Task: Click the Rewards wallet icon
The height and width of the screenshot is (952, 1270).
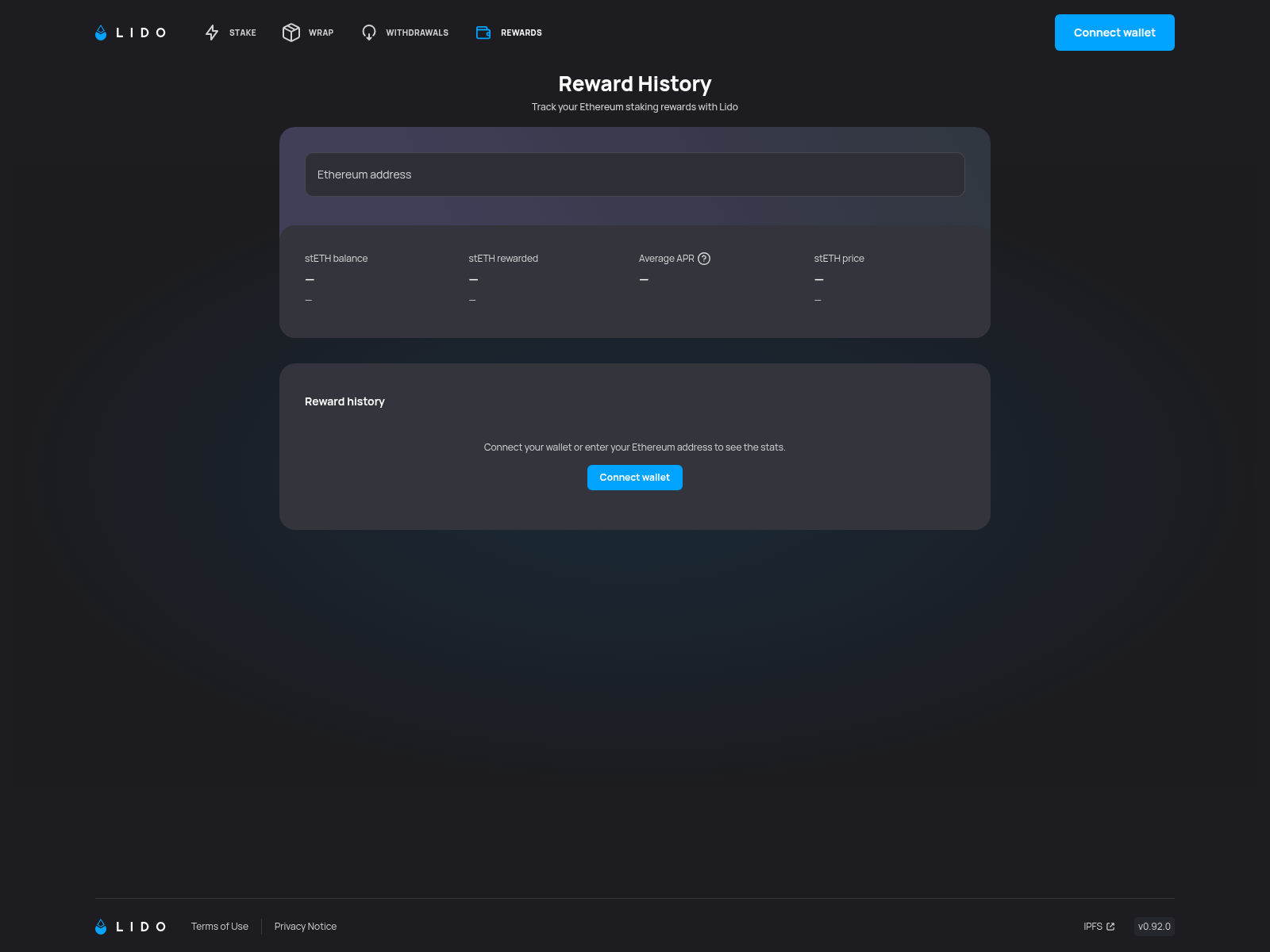Action: [x=483, y=33]
